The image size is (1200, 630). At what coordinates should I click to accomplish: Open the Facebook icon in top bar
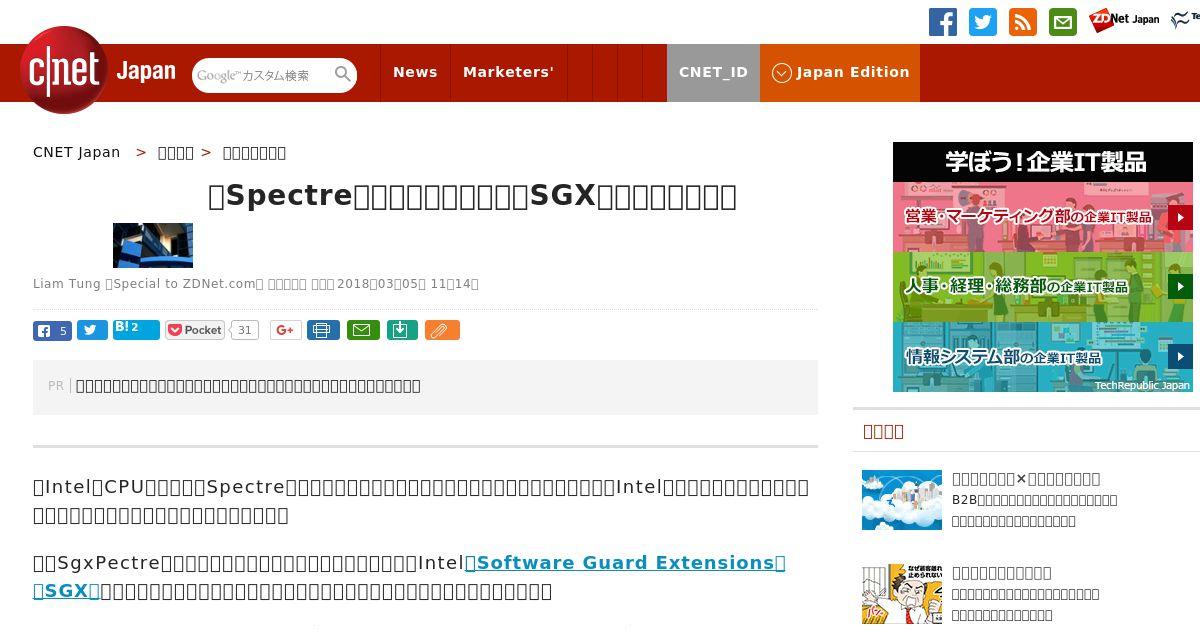943,22
